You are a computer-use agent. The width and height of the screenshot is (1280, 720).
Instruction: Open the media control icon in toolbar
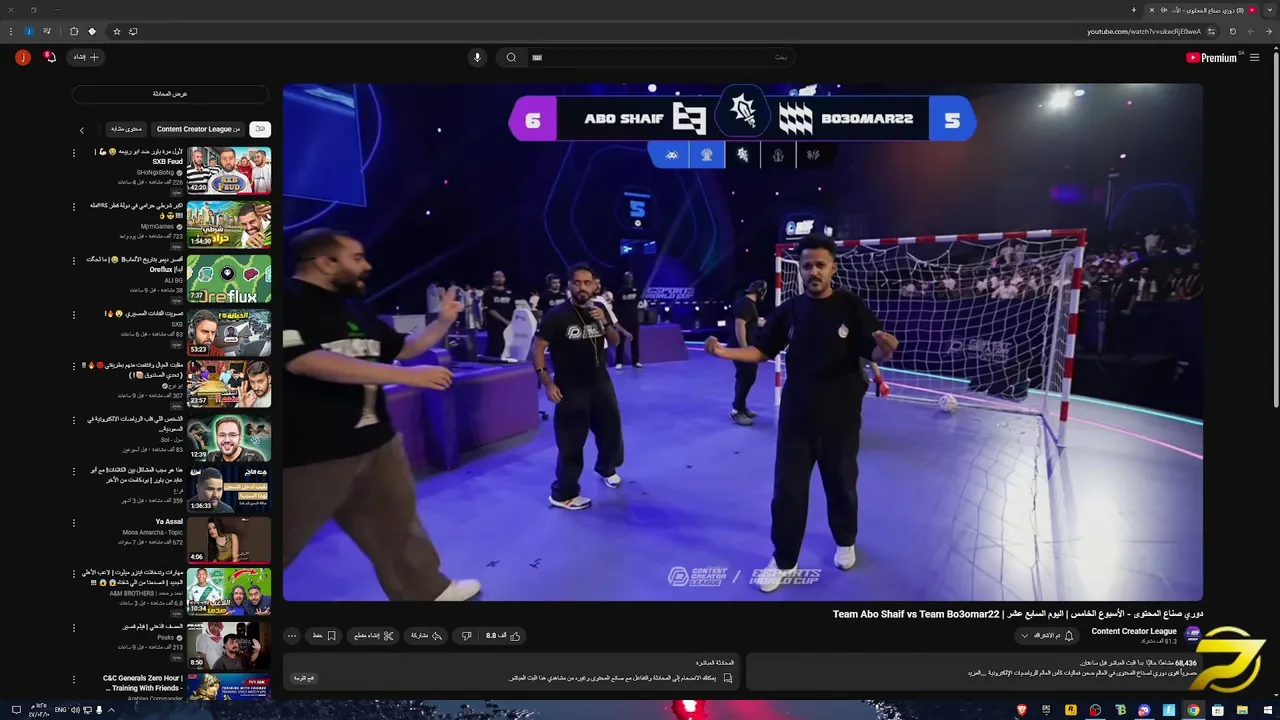[47, 31]
